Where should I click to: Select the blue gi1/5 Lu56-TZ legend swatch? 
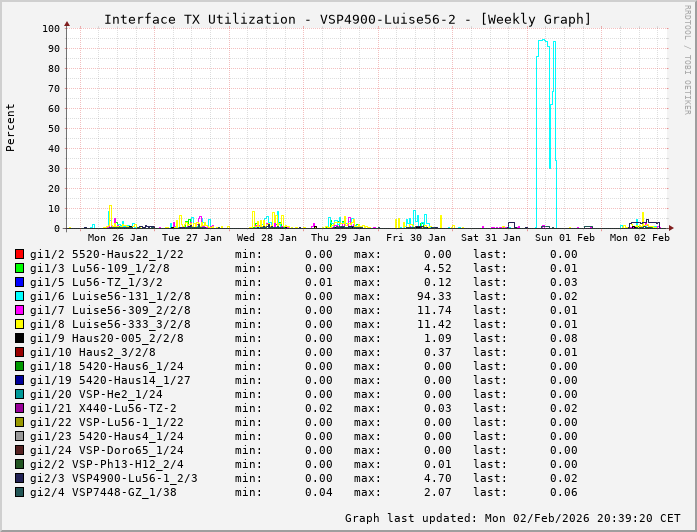tap(19, 282)
